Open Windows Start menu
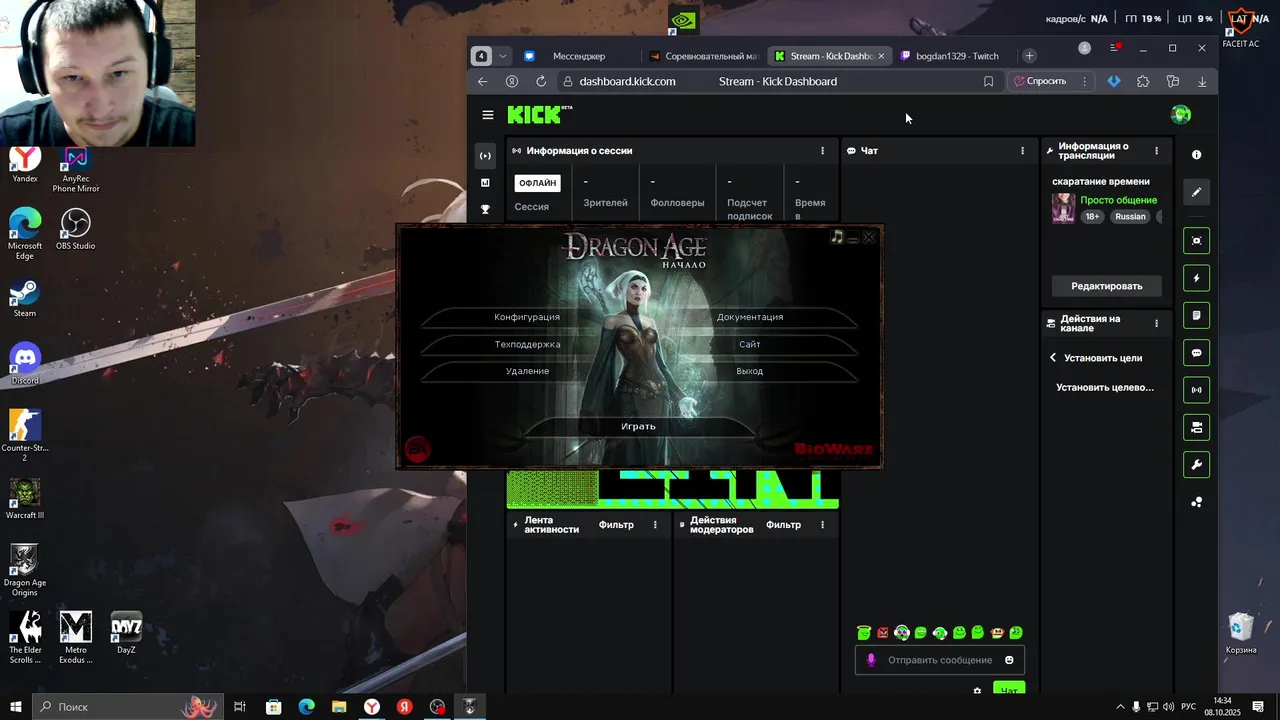This screenshot has height=720, width=1280. 15,707
